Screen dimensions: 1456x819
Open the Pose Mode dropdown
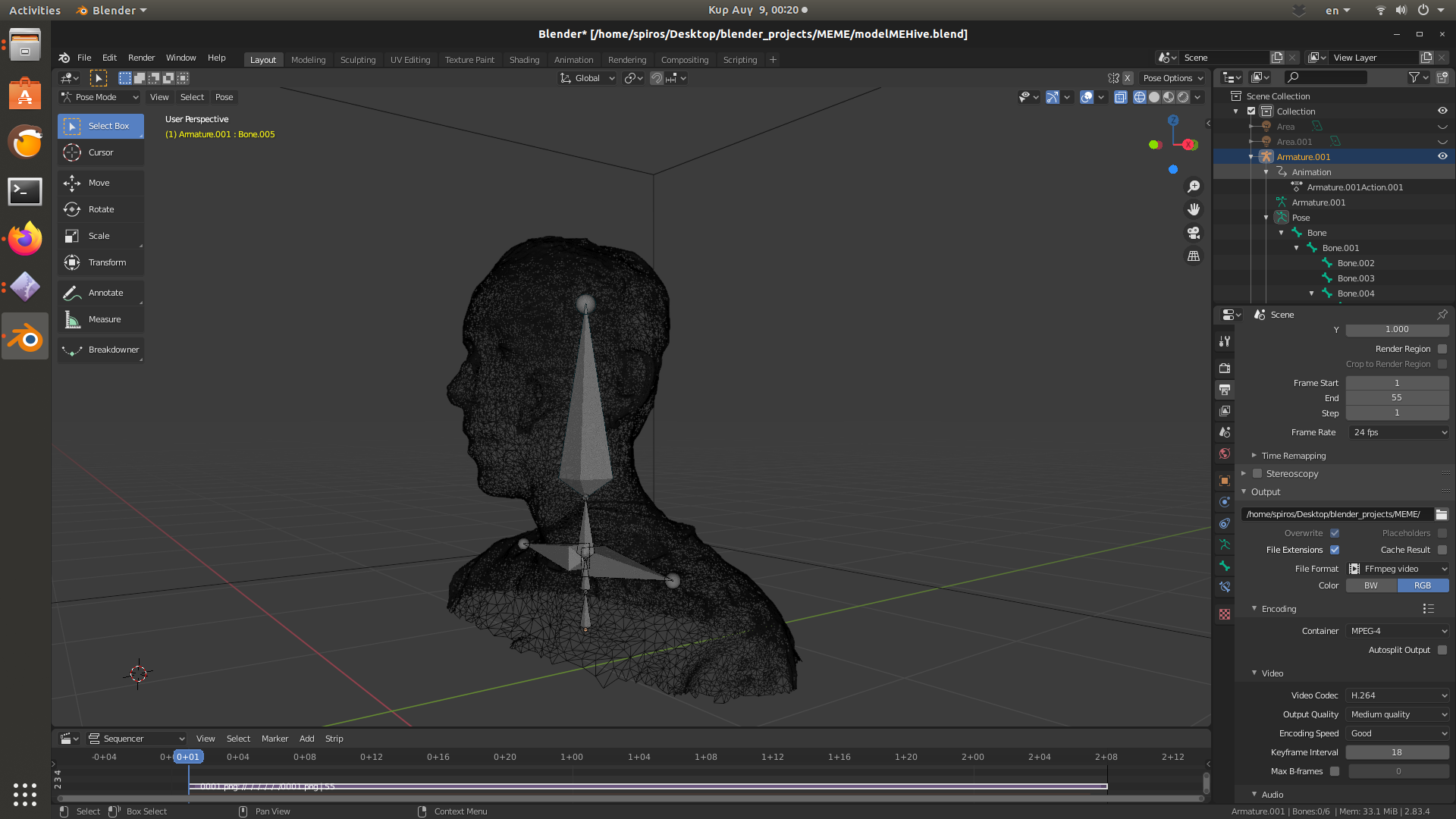(99, 97)
